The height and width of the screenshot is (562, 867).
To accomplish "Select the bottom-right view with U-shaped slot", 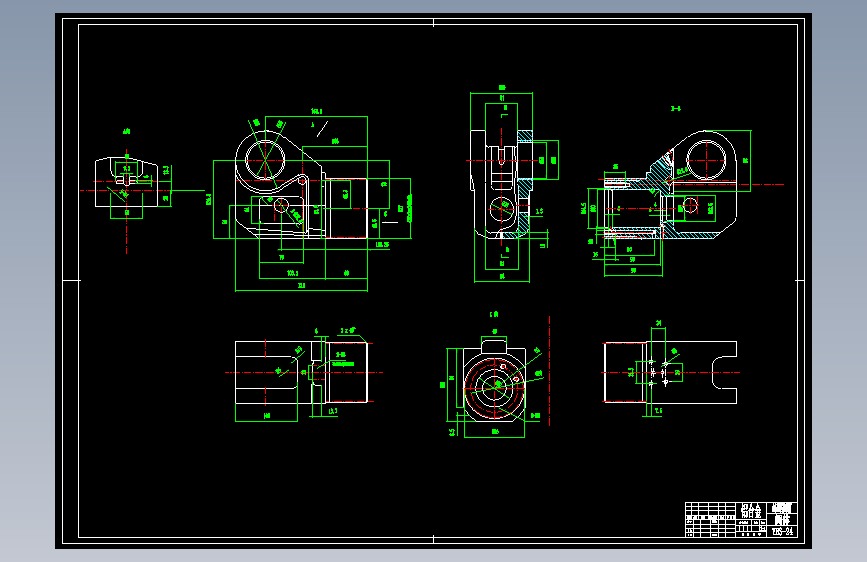I will pyautogui.click(x=670, y=372).
